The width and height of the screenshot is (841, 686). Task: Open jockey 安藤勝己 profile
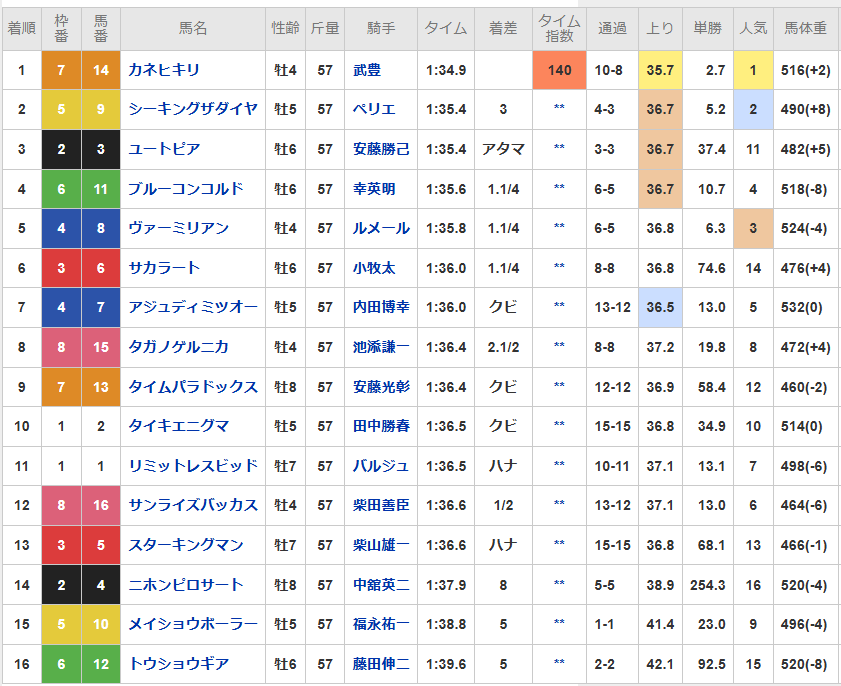tap(381, 149)
